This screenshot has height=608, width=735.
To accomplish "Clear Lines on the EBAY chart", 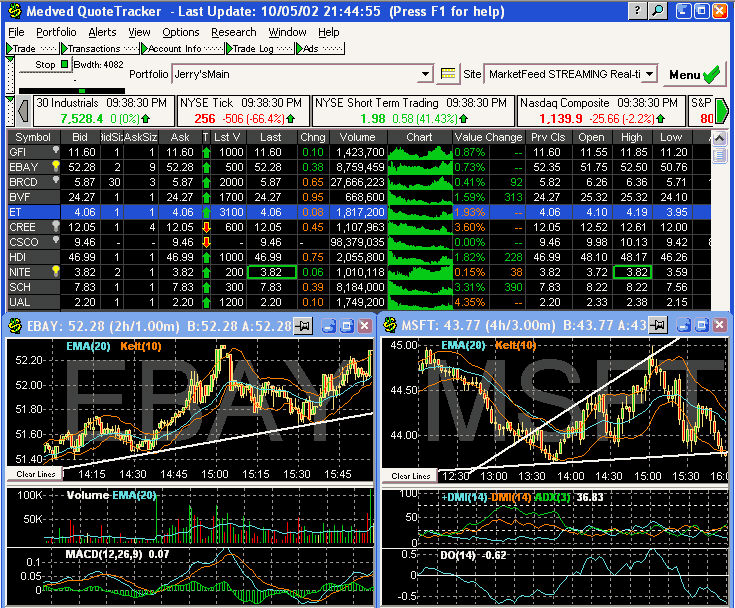I will (37, 473).
